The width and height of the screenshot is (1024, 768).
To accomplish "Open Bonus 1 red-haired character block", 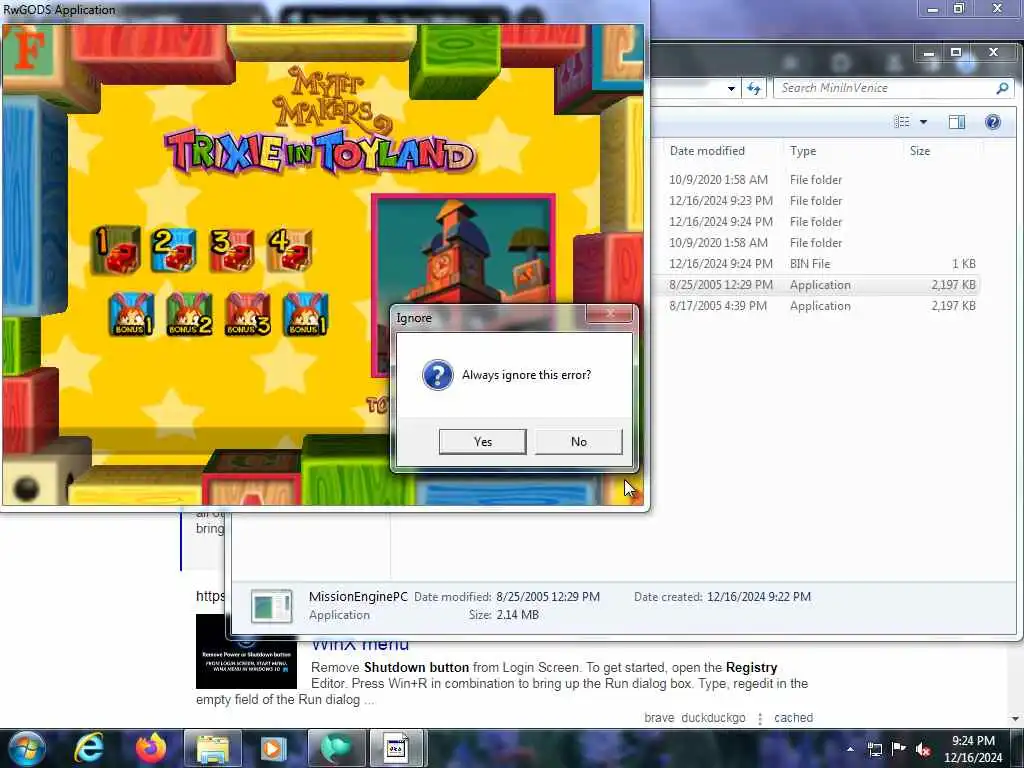I will [x=131, y=315].
